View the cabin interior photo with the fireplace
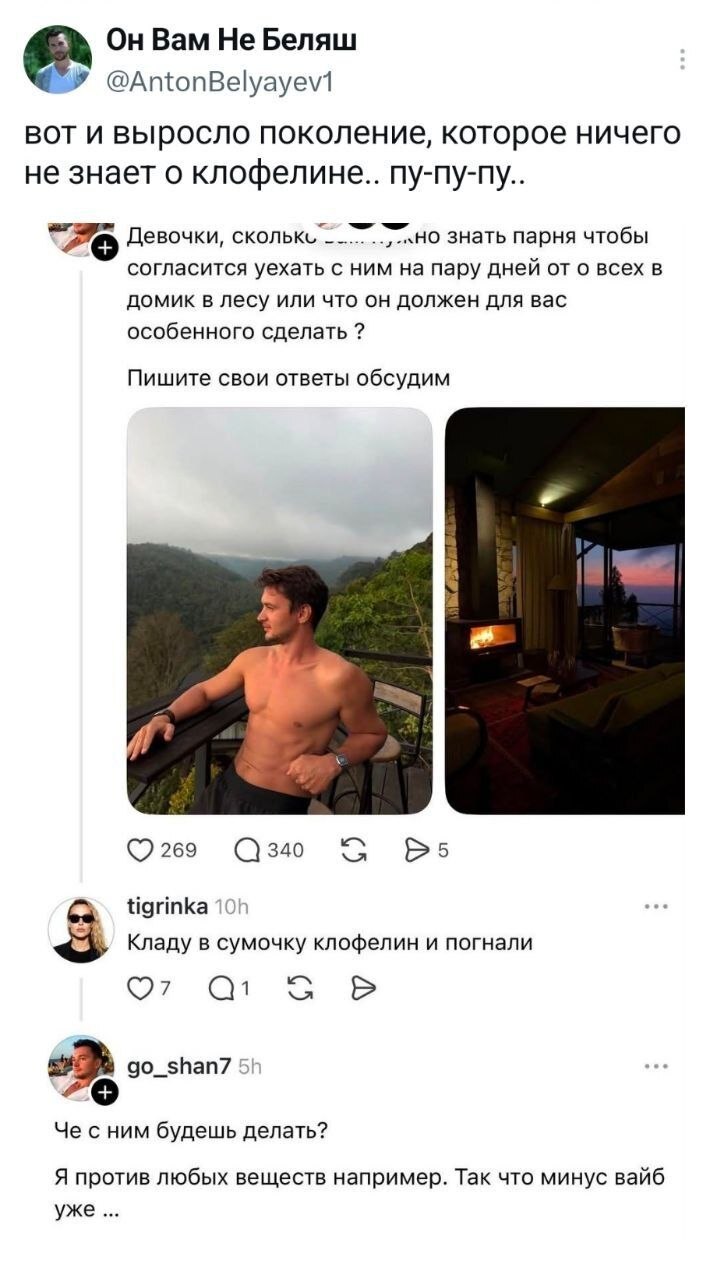 (565, 610)
